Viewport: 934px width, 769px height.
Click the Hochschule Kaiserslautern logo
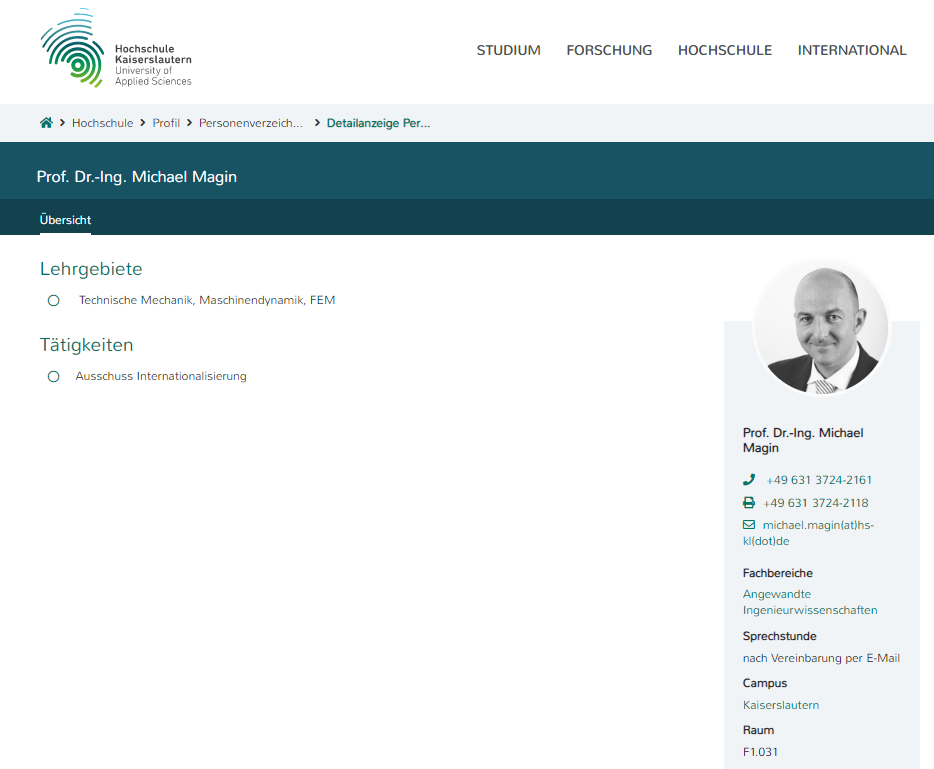[116, 50]
